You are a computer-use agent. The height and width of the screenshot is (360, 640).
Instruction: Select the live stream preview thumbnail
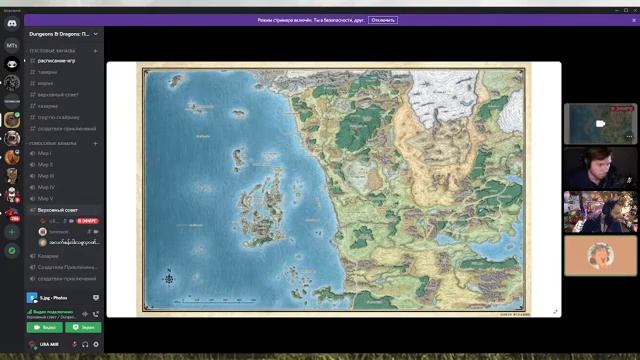point(600,124)
